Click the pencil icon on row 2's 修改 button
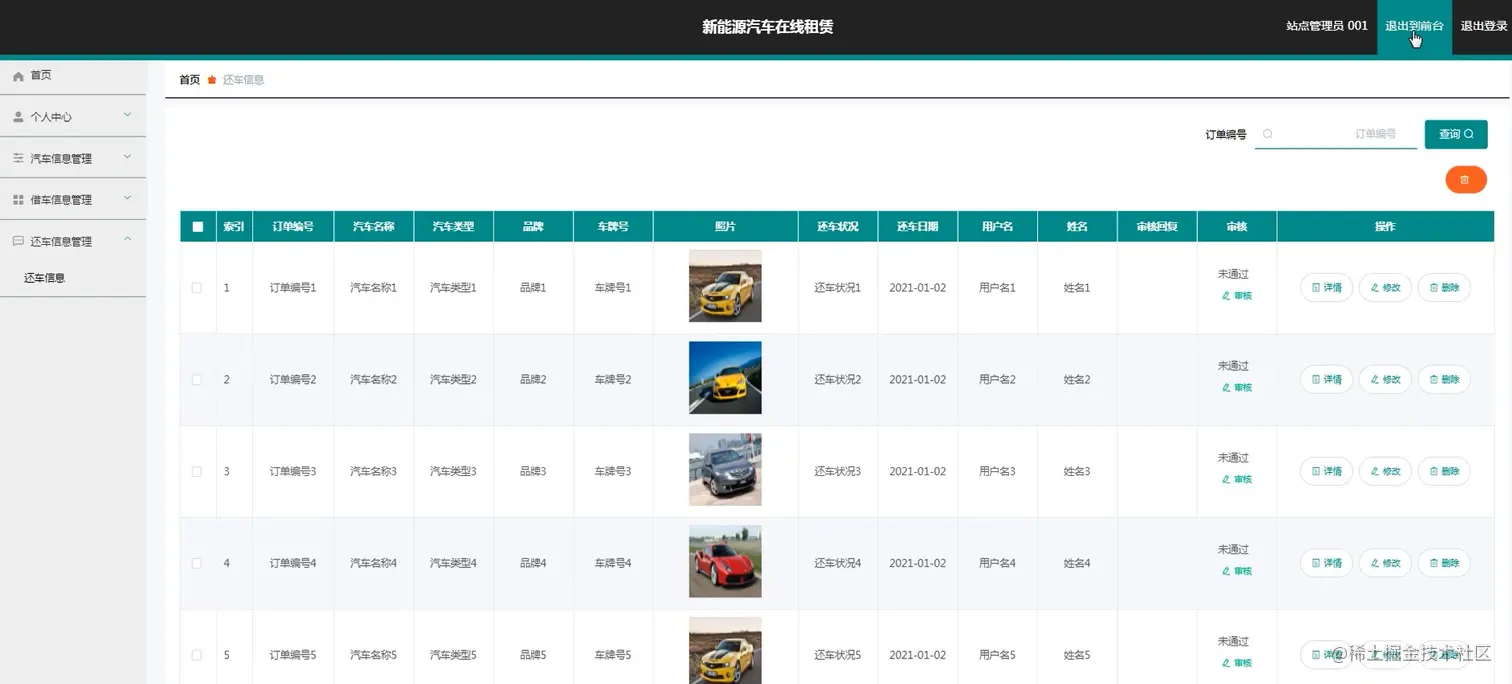This screenshot has height=684, width=1512. (1373, 379)
